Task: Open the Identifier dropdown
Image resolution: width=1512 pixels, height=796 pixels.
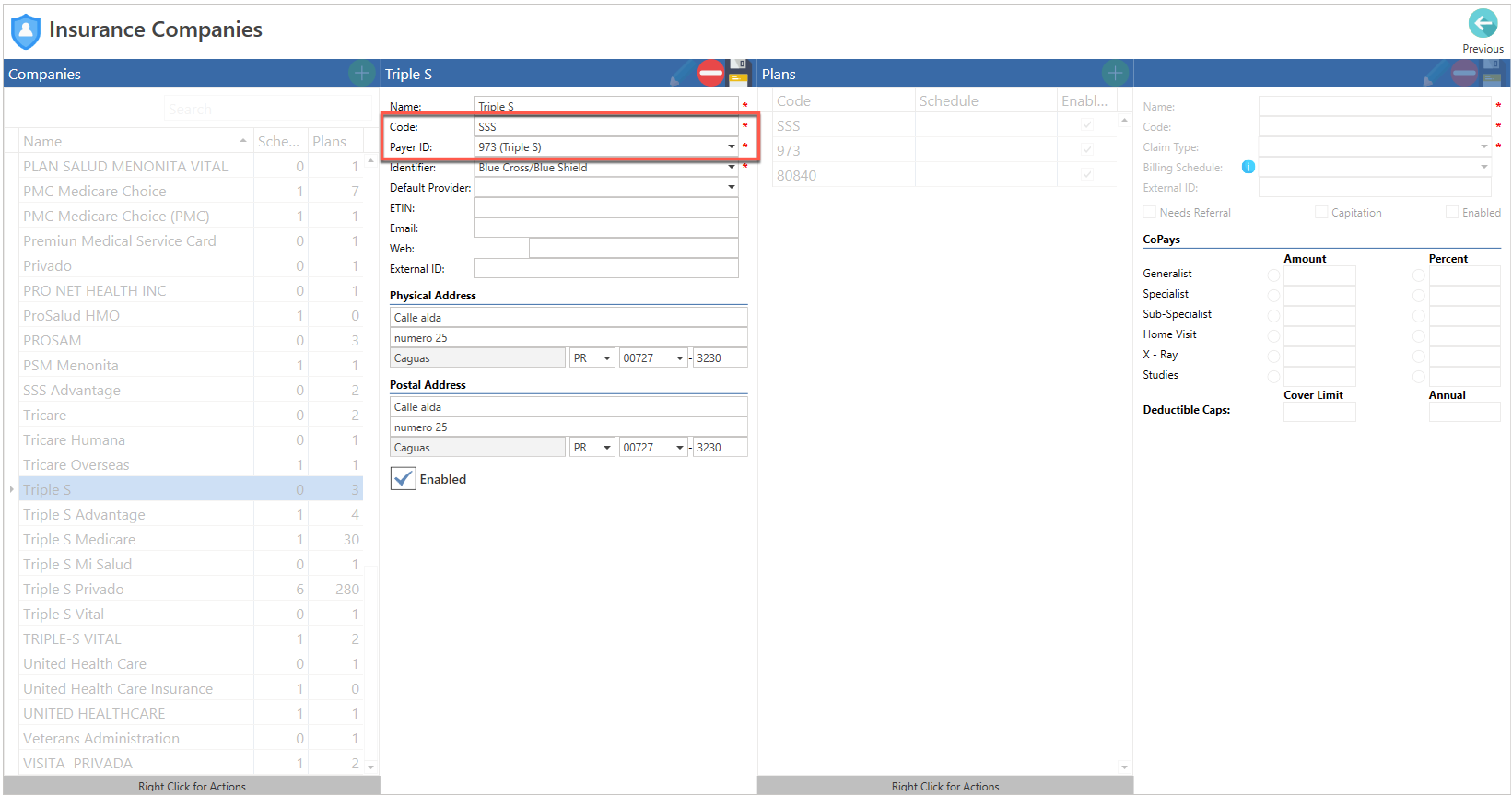Action: point(731,167)
